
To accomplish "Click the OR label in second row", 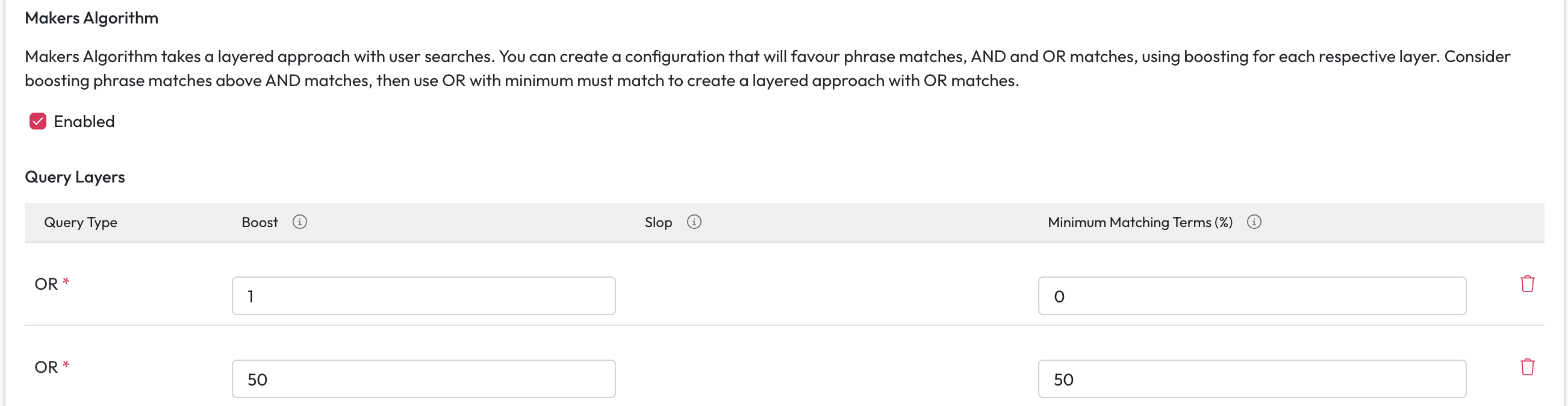I will pyautogui.click(x=46, y=367).
